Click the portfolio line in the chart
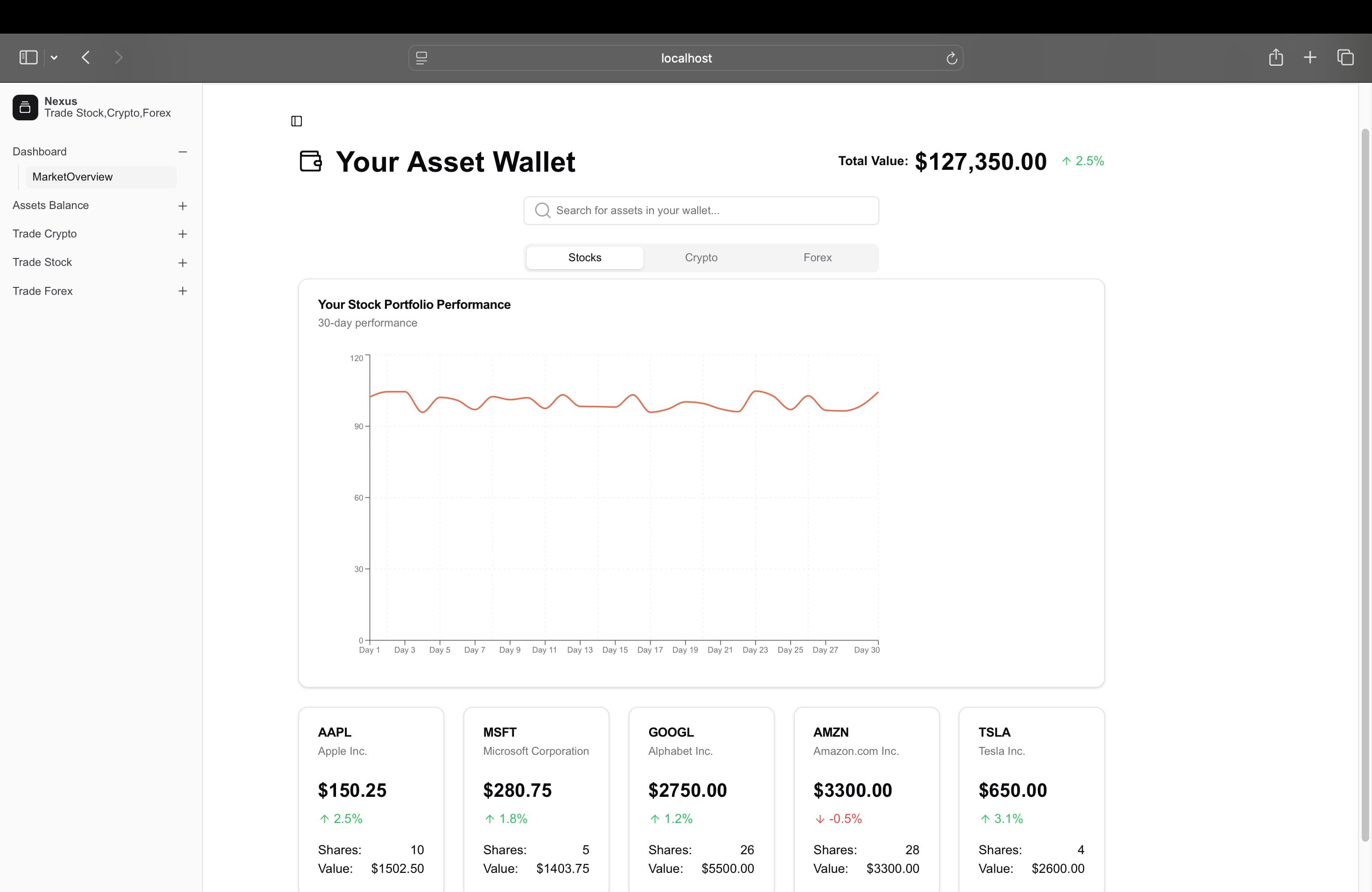Image resolution: width=1372 pixels, height=892 pixels. [624, 402]
